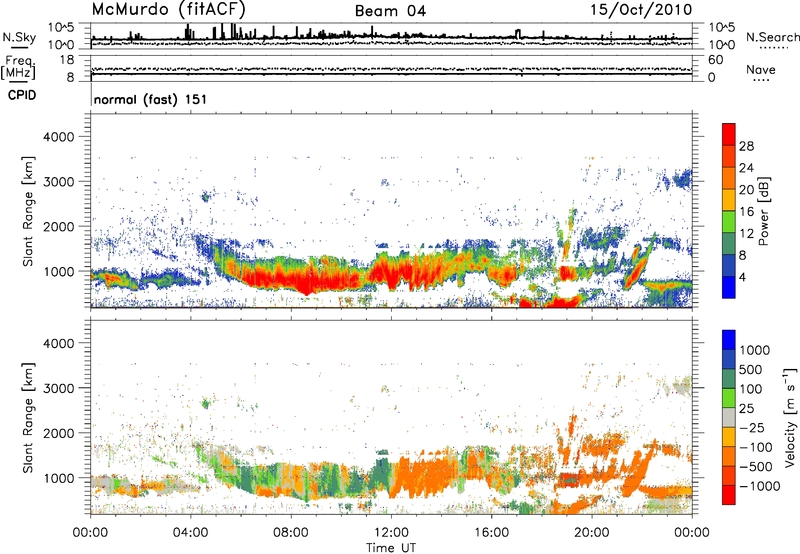
Task: Click the N.Search dotted line legend sample
Action: [x=773, y=48]
